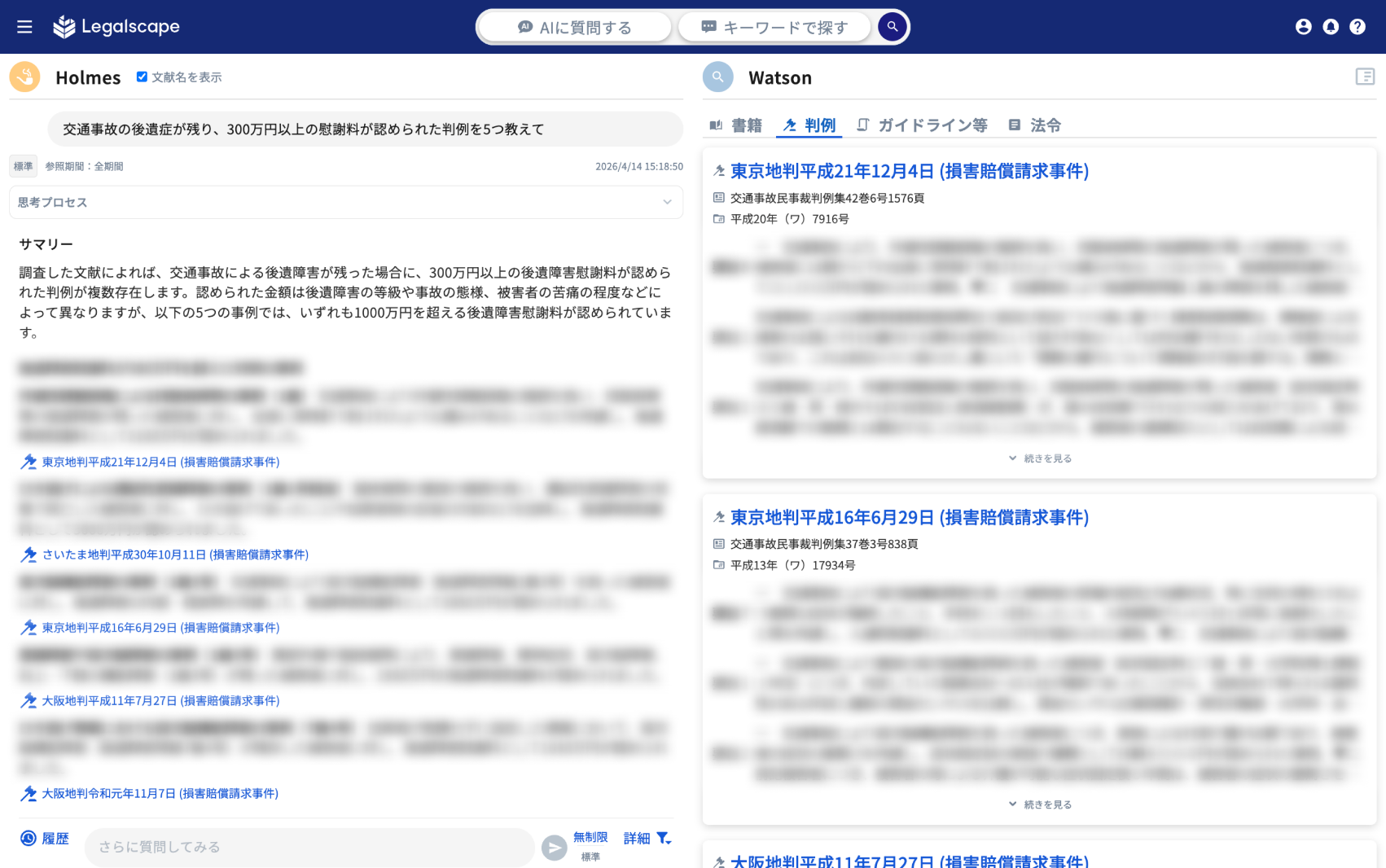
Task: Open Holmes link さいたま地判平成30年10月11日
Action: [175, 555]
